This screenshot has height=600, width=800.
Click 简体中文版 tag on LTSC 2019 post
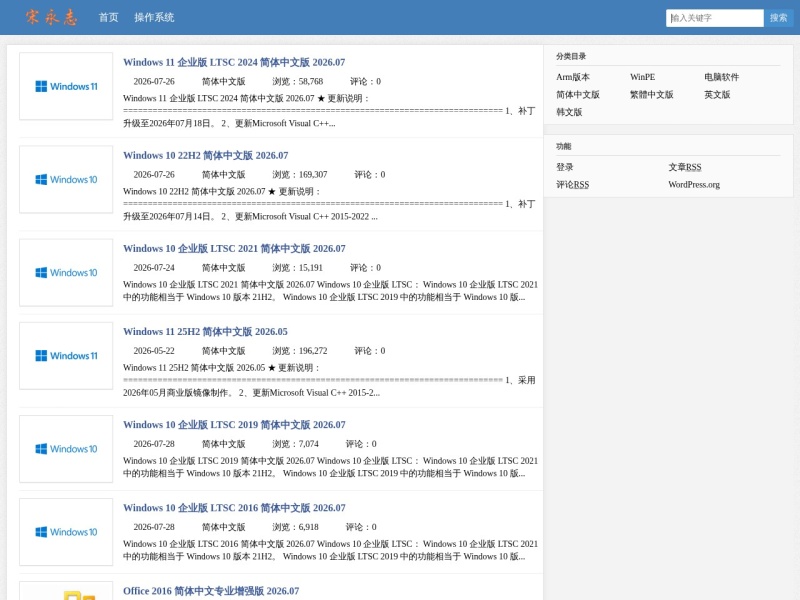(x=223, y=444)
